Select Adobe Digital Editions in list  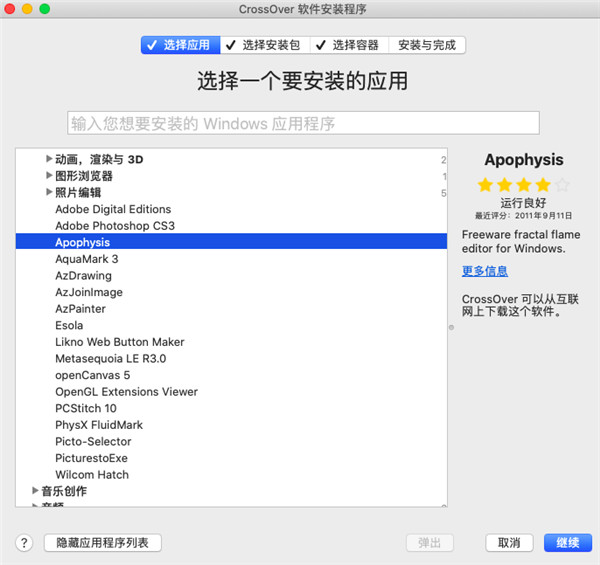click(231, 209)
